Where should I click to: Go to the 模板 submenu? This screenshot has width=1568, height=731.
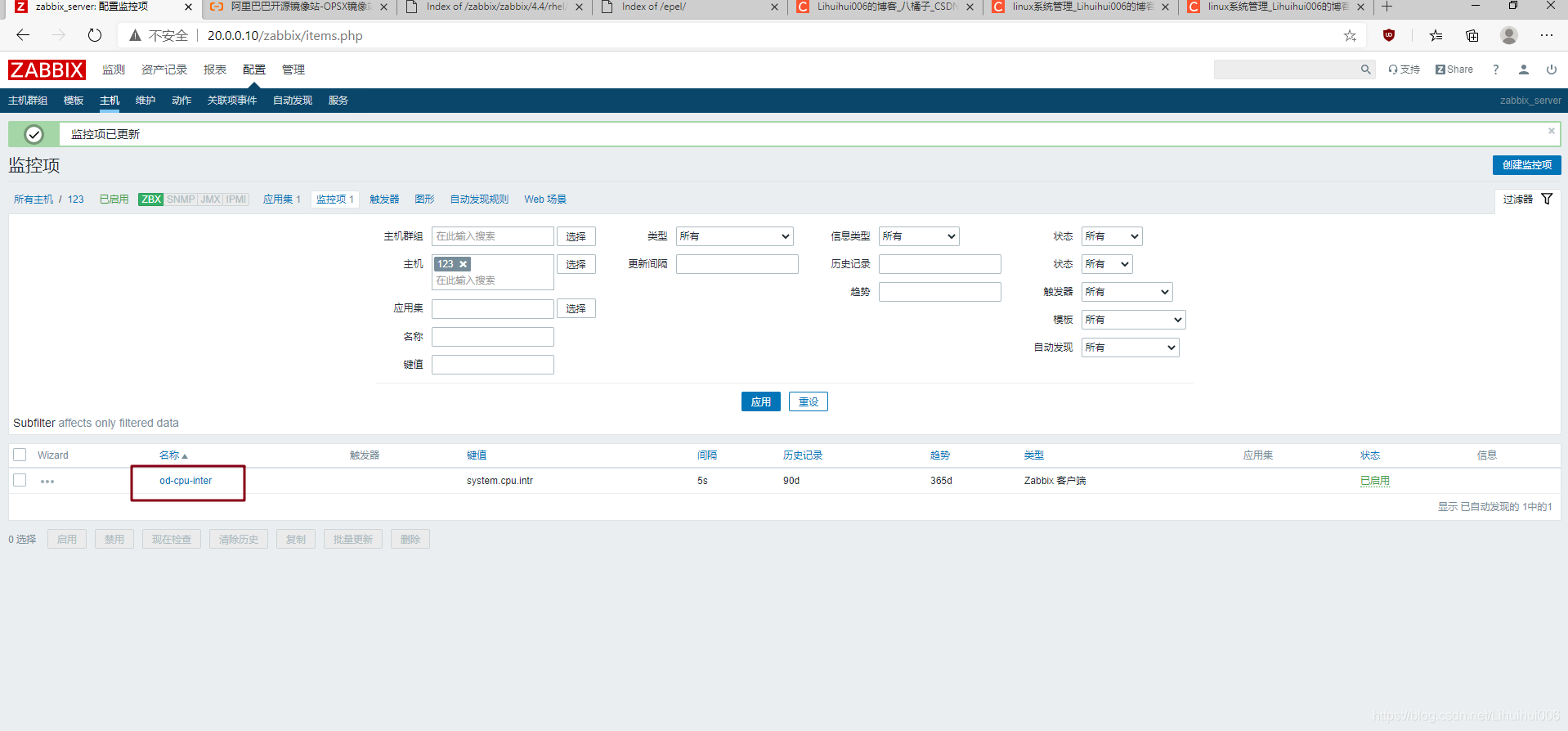click(74, 101)
